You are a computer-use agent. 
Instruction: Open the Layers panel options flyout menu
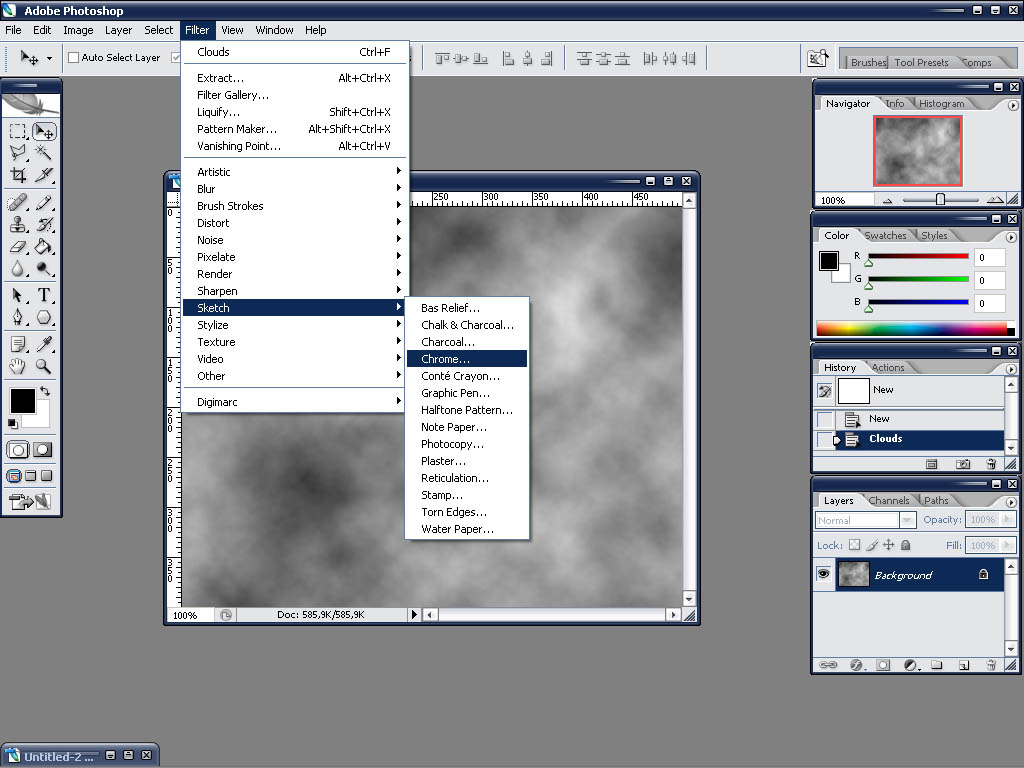[x=1012, y=501]
